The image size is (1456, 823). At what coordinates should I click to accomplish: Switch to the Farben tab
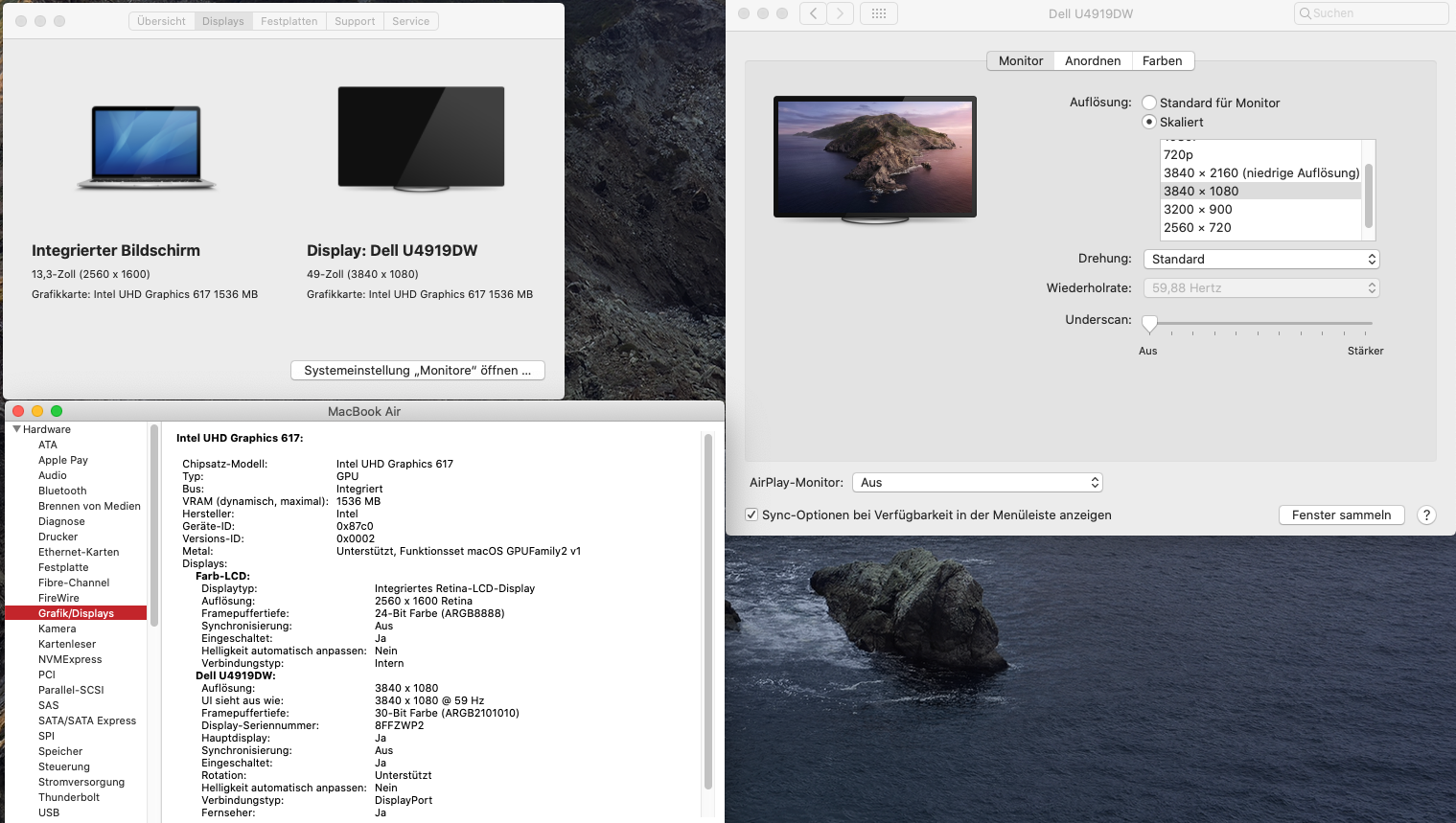[1163, 61]
